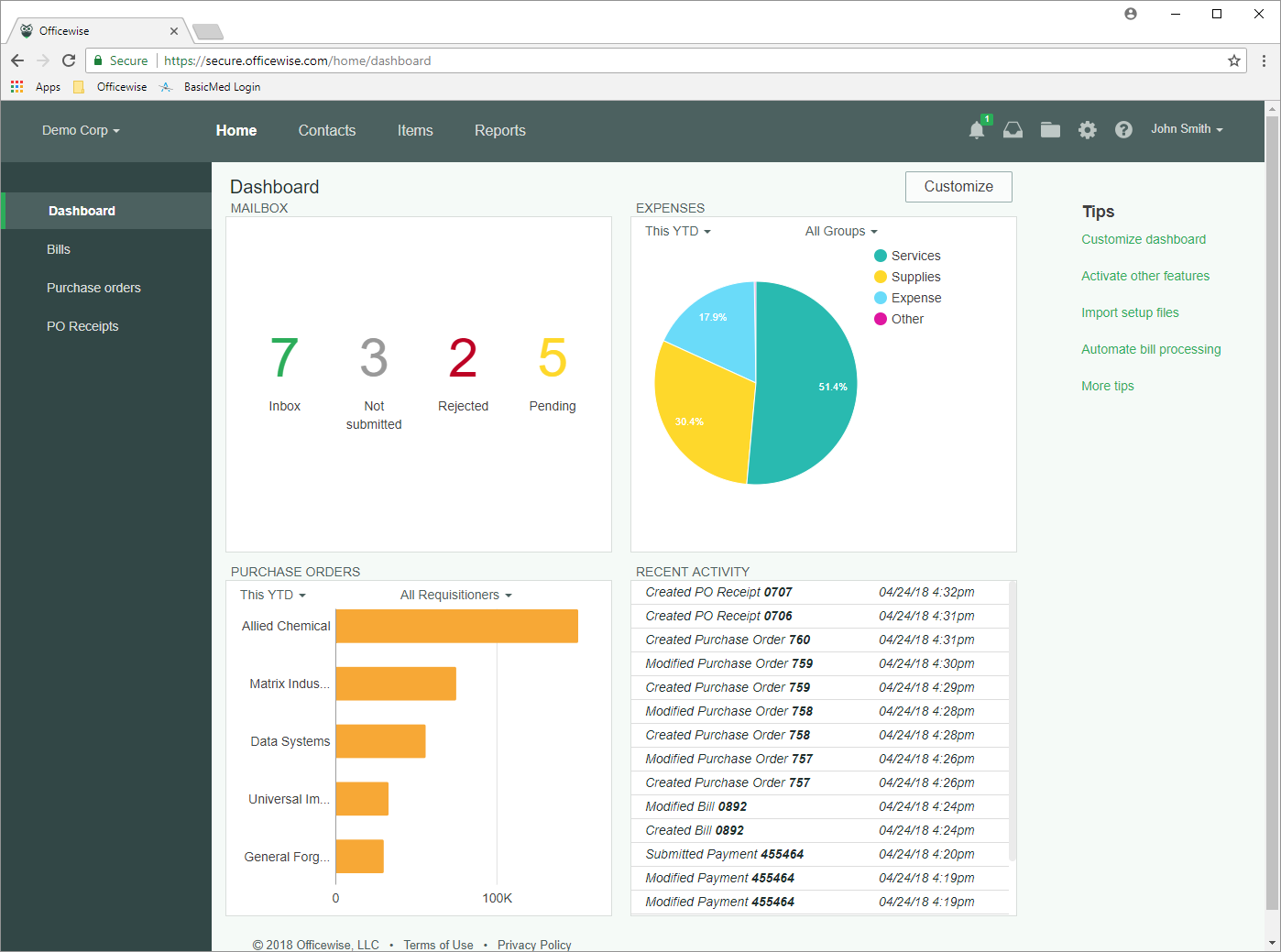Click the Allied Chemical bar in chart

coord(456,626)
